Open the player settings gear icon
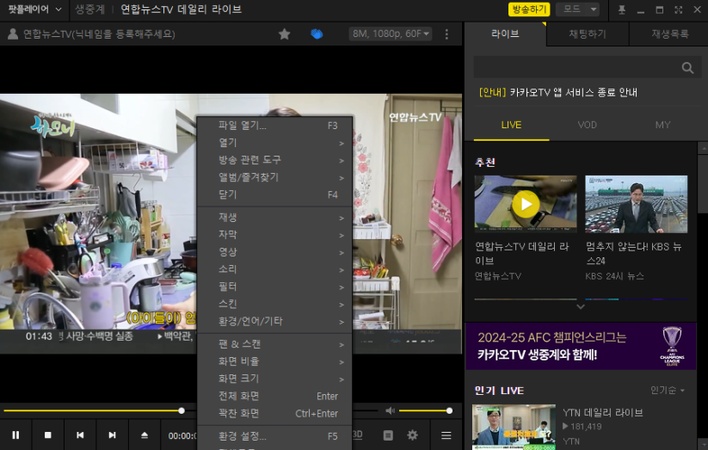This screenshot has height=450, width=708. click(x=412, y=435)
